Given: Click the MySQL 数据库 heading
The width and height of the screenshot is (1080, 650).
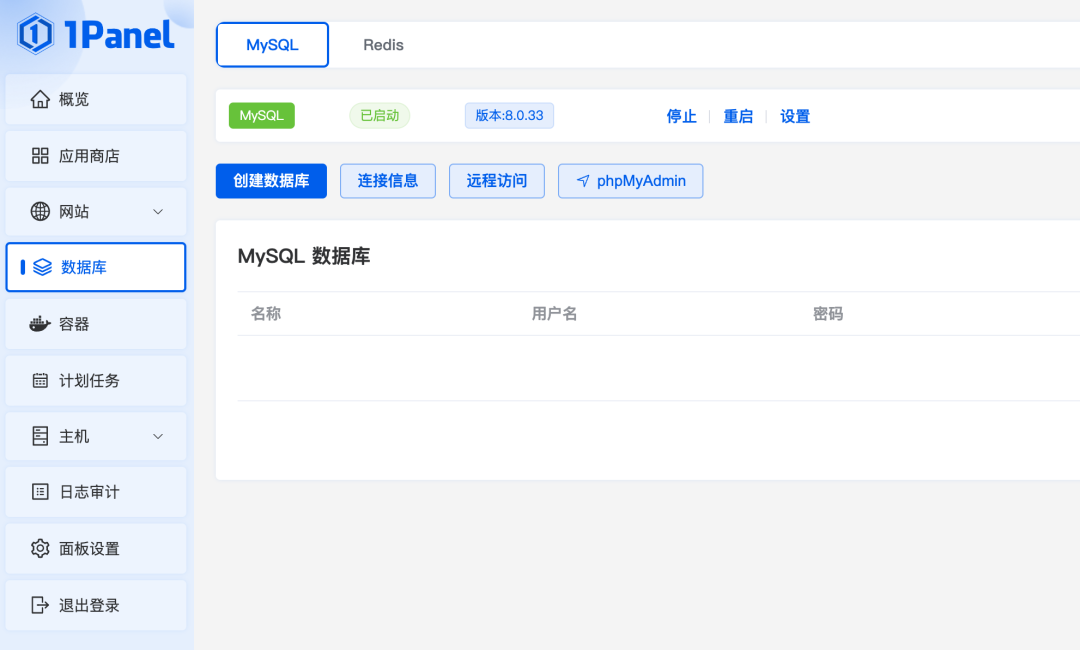Looking at the screenshot, I should tap(304, 256).
